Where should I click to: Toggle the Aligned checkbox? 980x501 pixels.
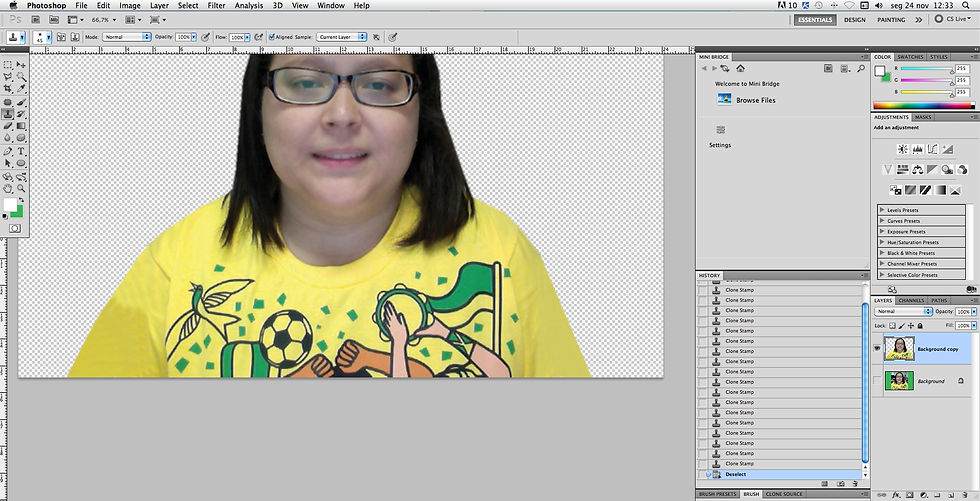tap(272, 37)
